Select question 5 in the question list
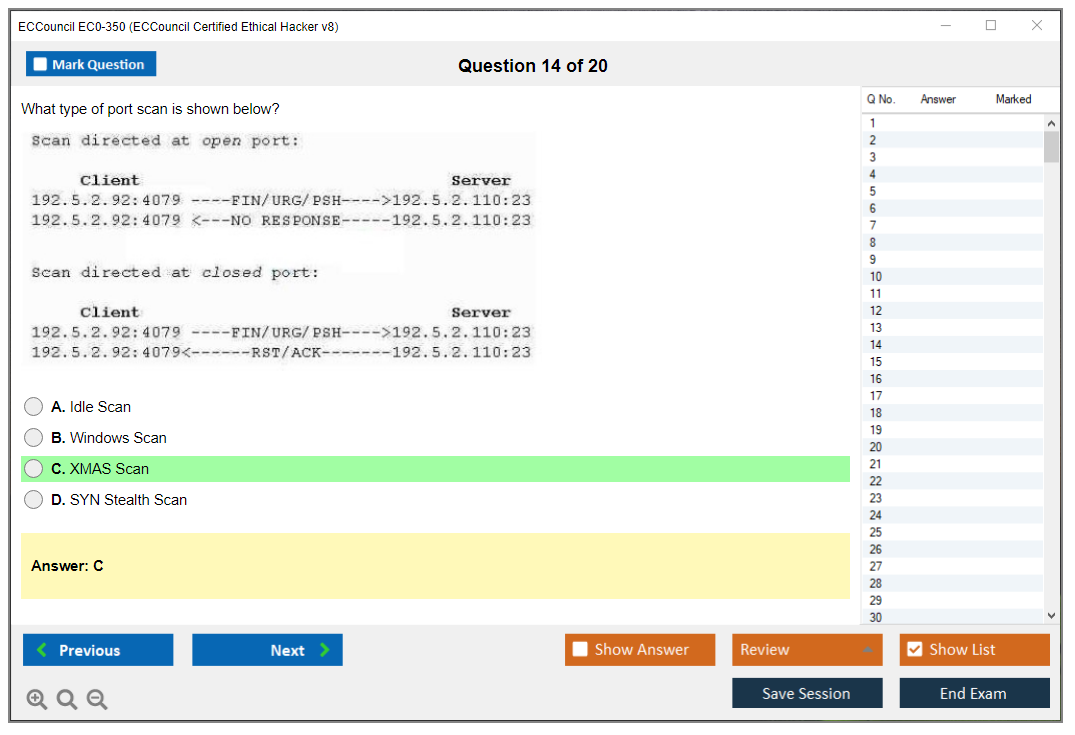 873,191
